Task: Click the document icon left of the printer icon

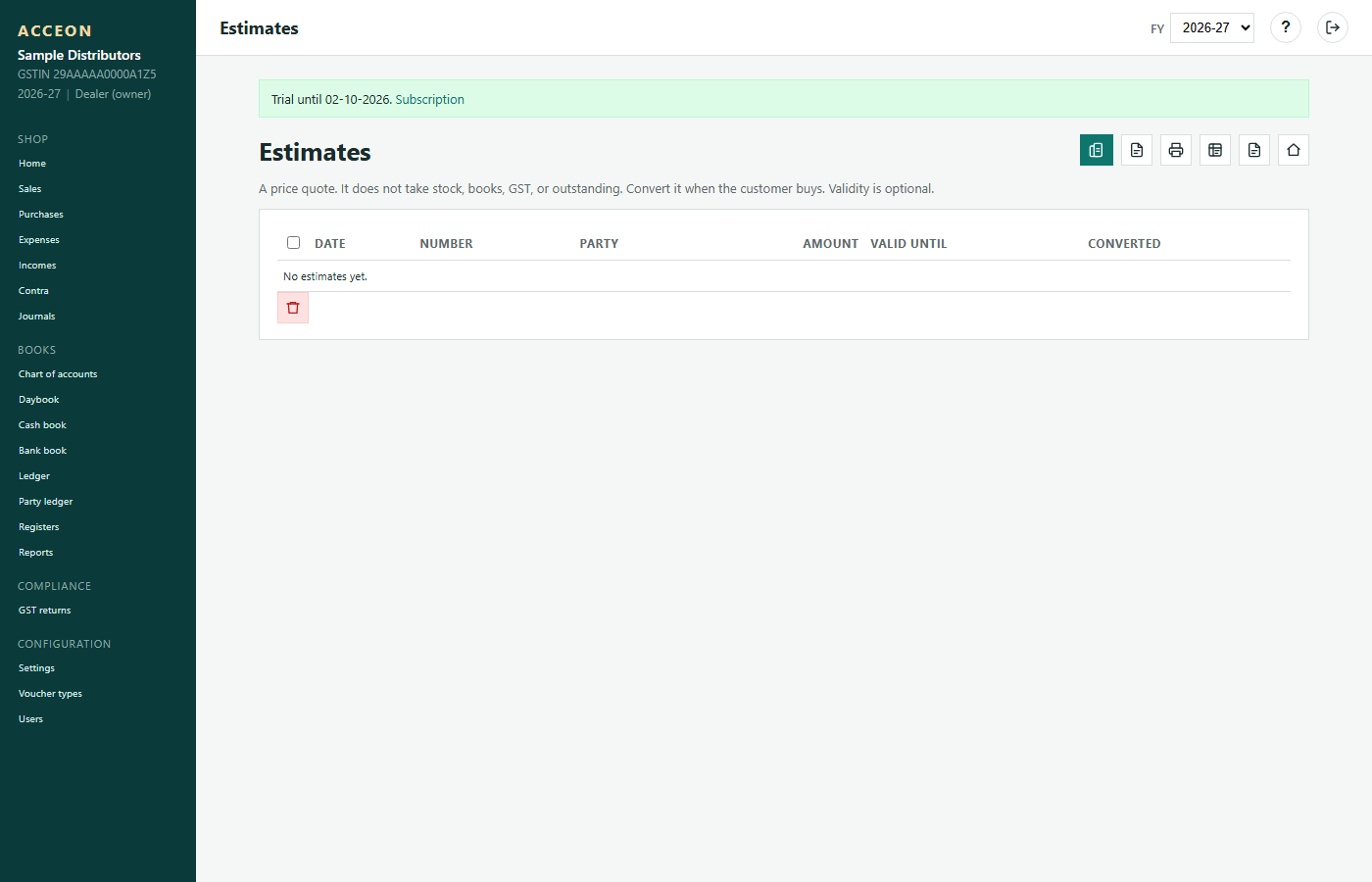Action: point(1137,150)
